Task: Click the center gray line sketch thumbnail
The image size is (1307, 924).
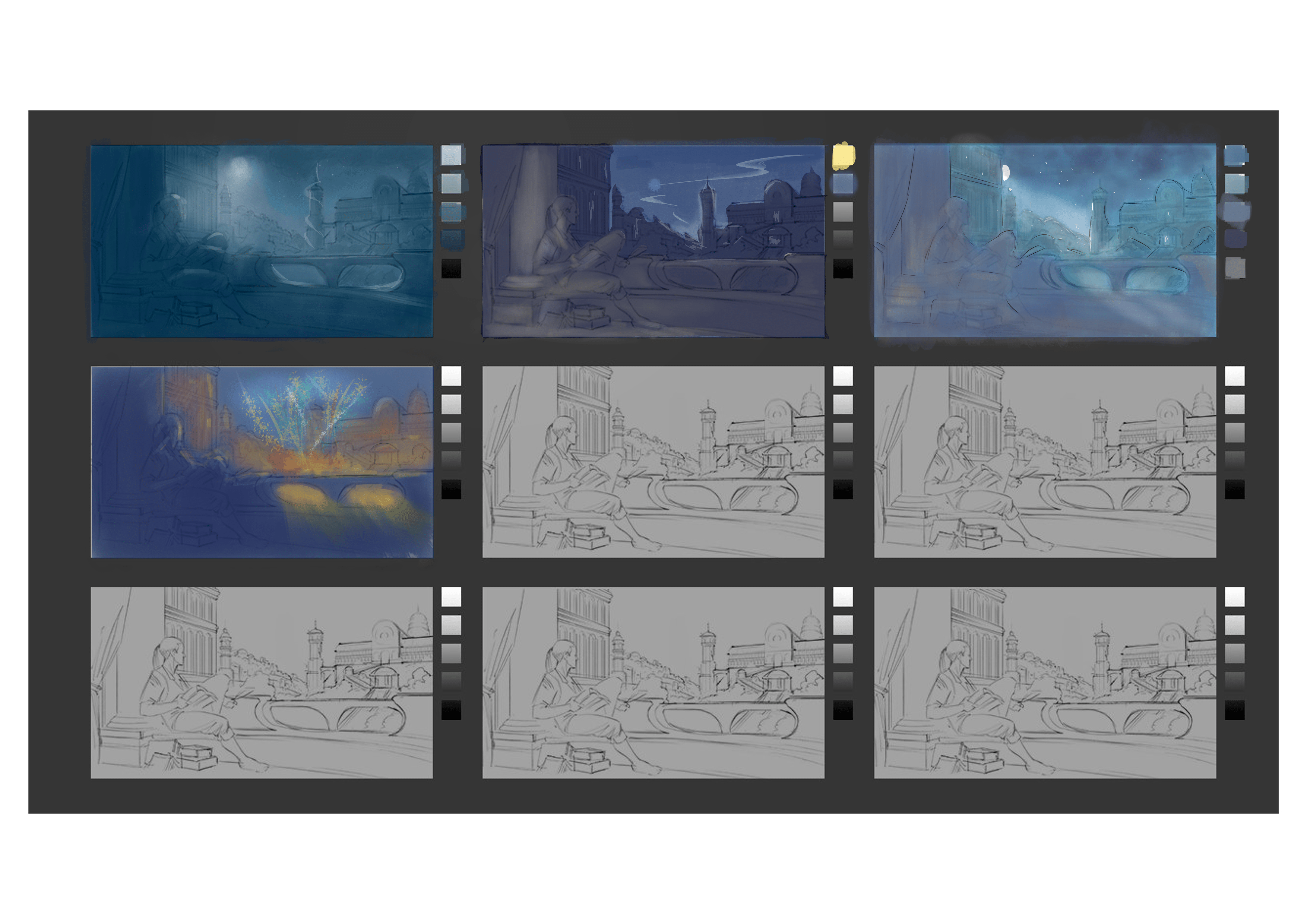Action: (653, 462)
